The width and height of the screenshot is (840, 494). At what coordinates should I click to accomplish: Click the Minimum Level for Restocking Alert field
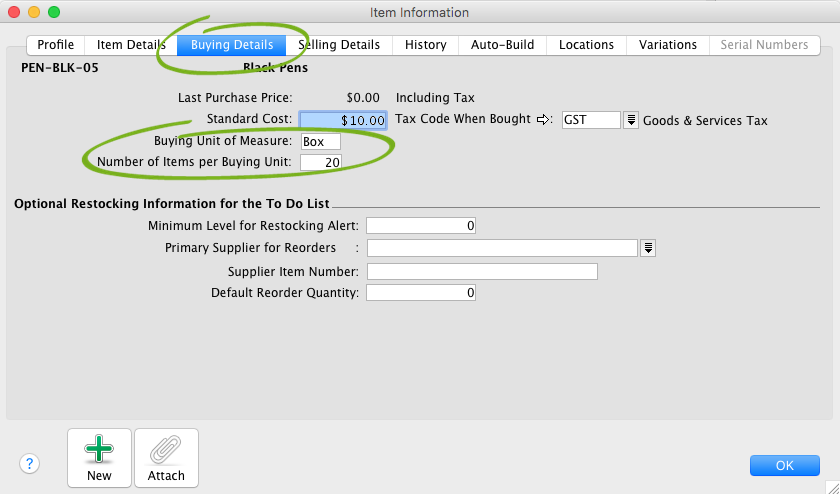pos(421,226)
